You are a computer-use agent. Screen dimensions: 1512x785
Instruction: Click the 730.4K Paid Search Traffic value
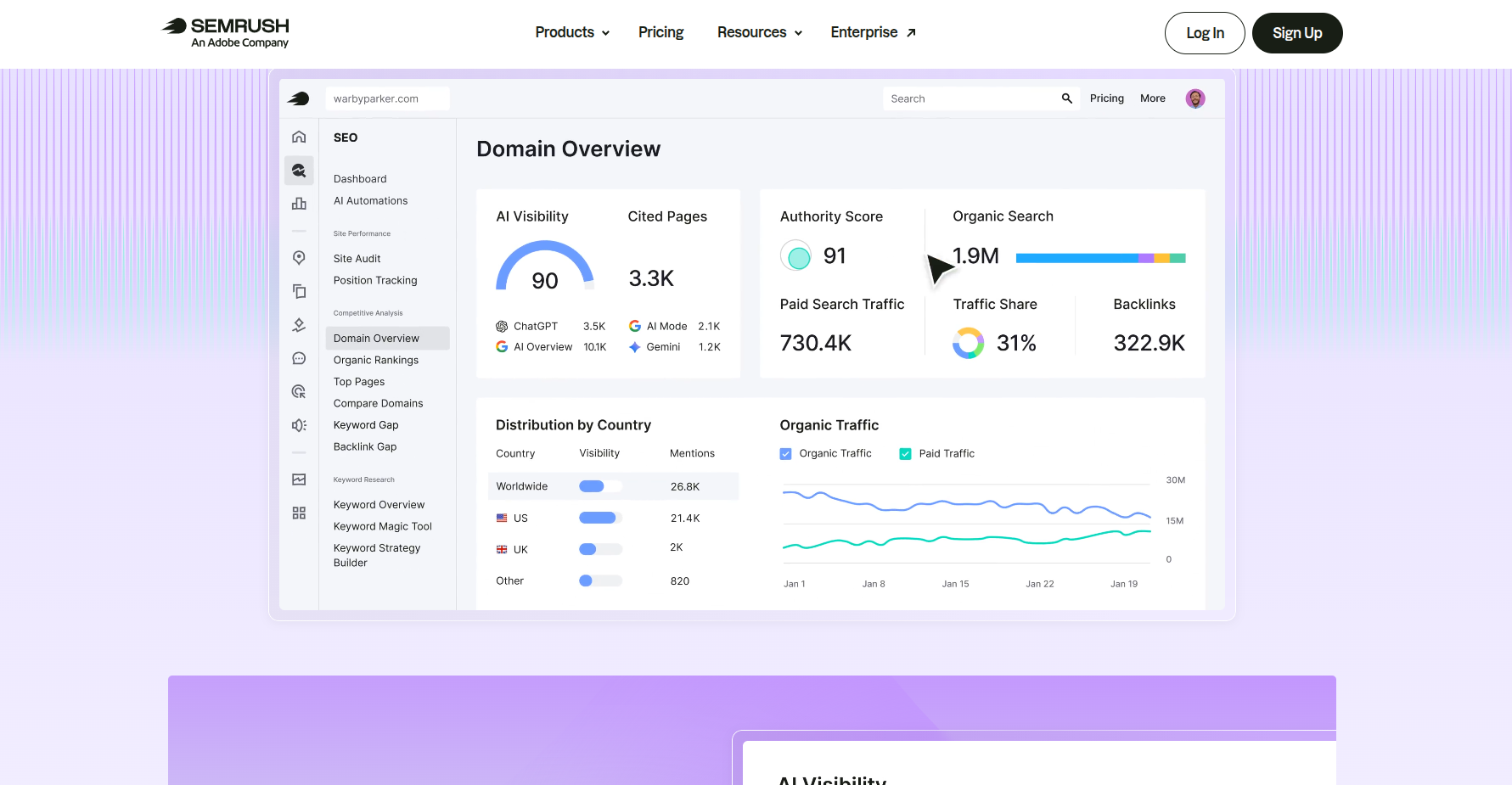pyautogui.click(x=815, y=343)
